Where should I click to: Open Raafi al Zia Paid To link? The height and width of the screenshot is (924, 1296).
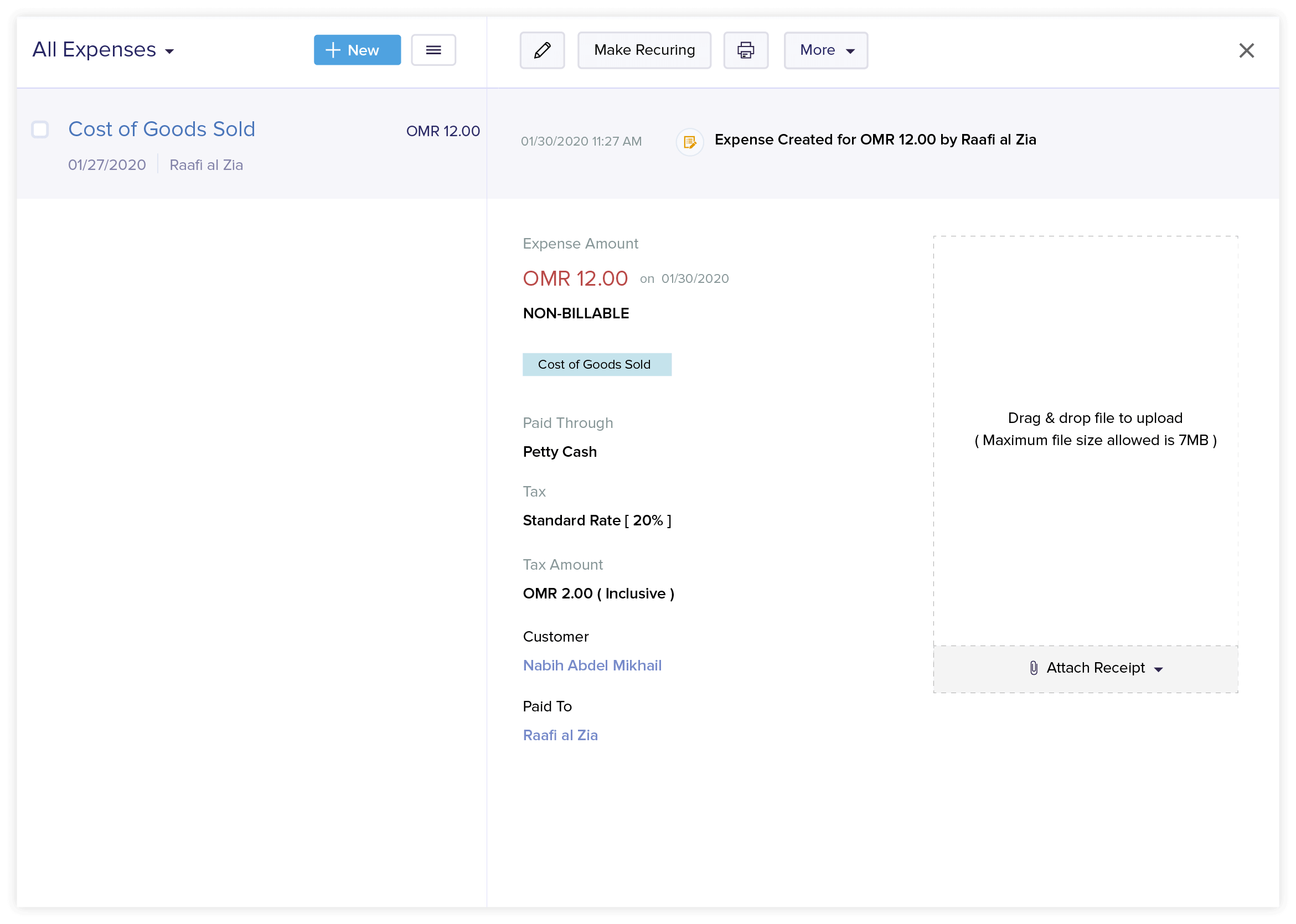coord(560,735)
